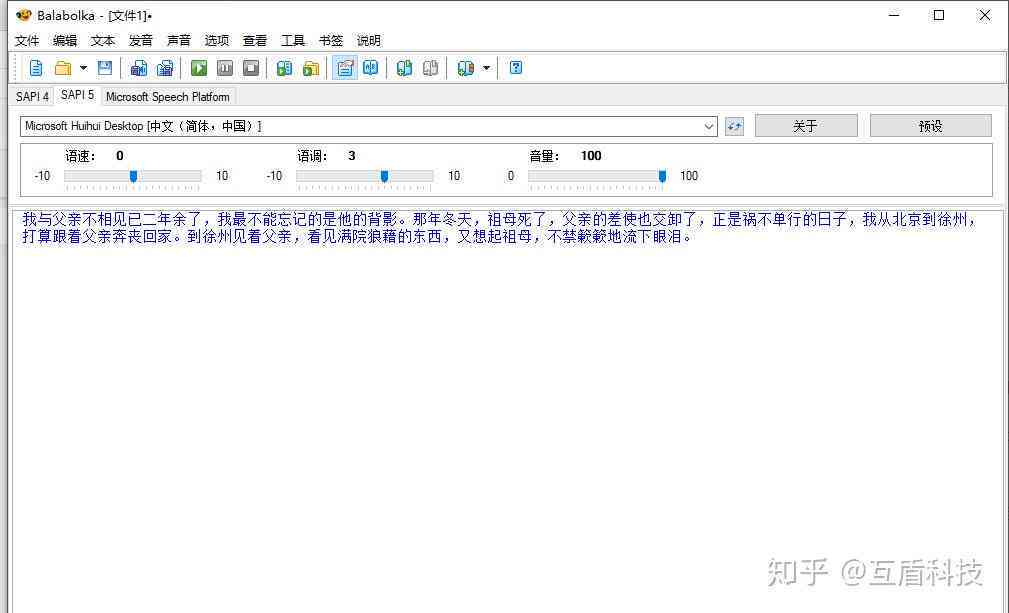Expand the recent files arrow beside Open
This screenshot has width=1009, height=613.
point(84,68)
